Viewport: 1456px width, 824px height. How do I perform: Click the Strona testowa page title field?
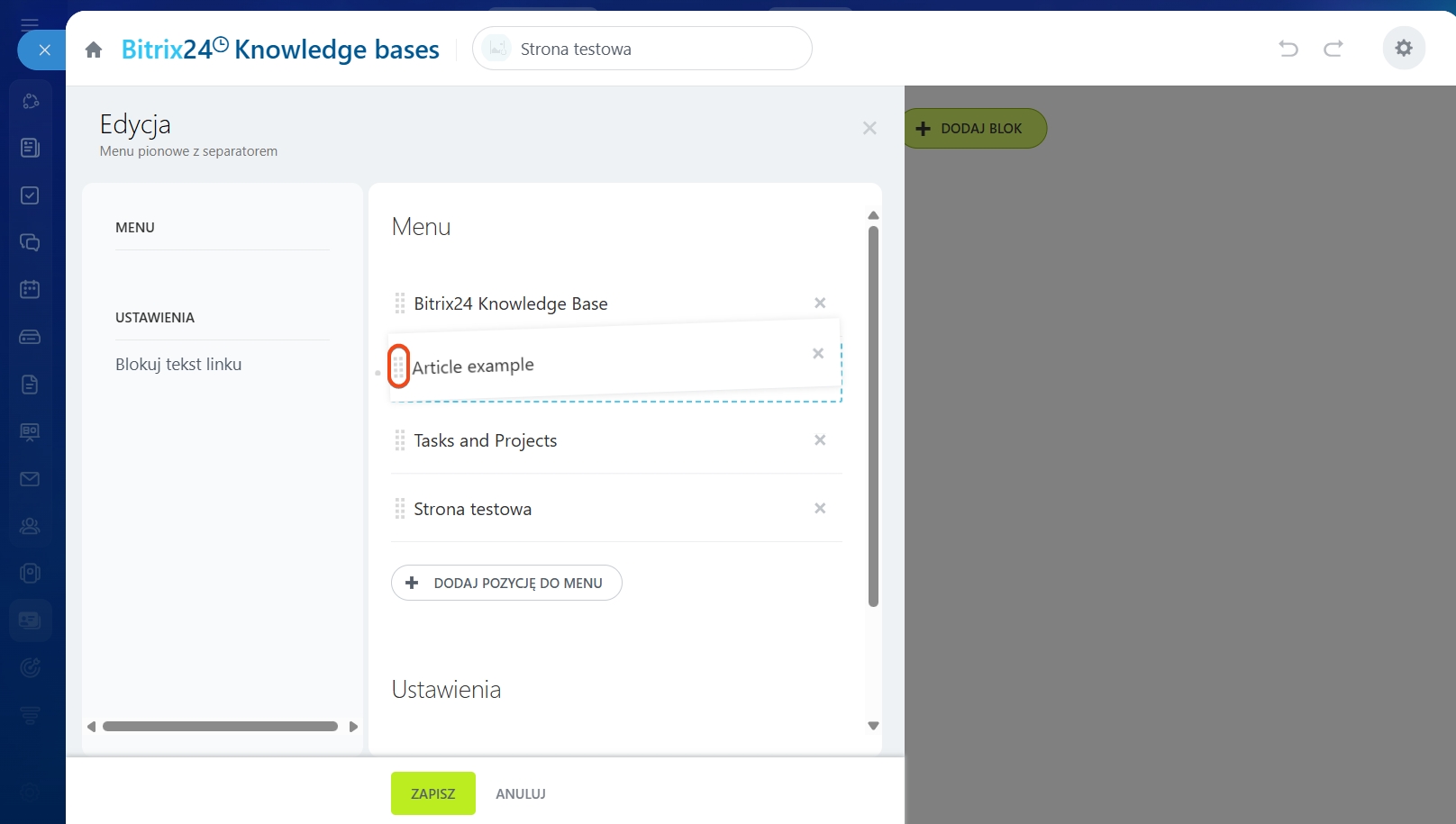point(642,49)
